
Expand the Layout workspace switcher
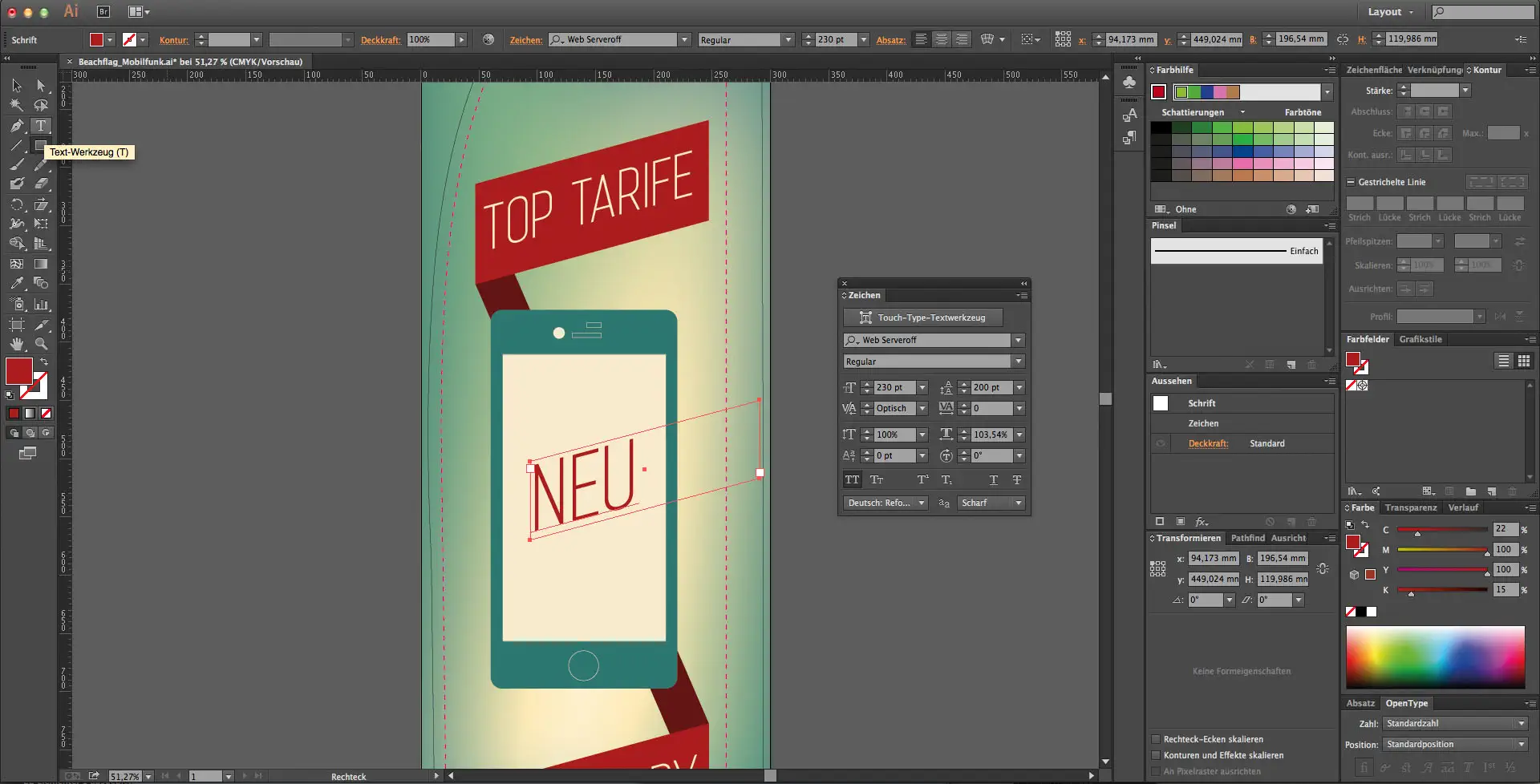[x=1391, y=12]
